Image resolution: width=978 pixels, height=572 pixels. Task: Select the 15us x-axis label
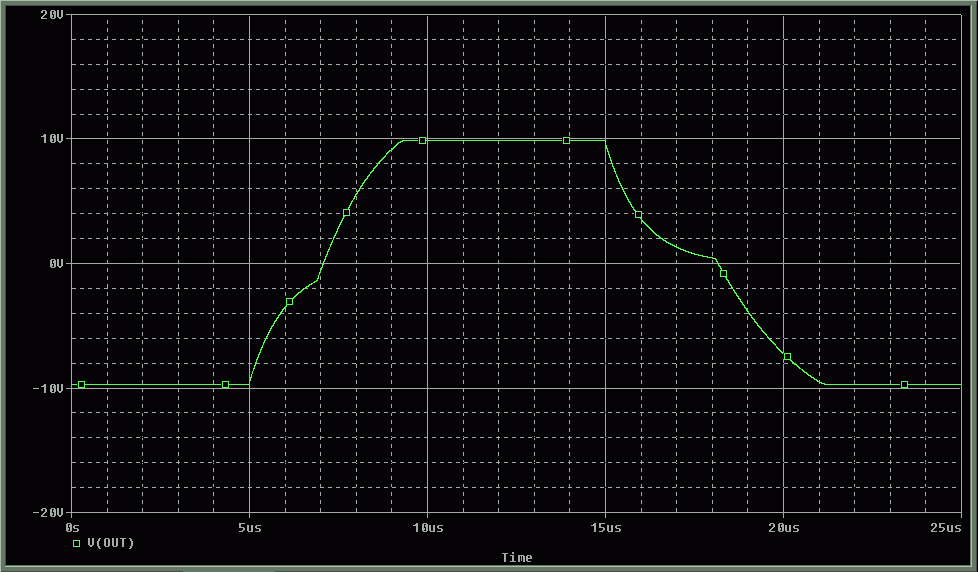604,526
